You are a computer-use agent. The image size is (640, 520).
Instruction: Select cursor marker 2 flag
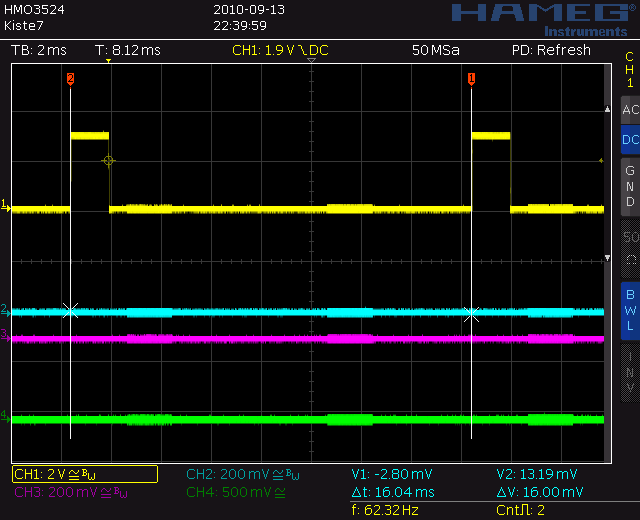coord(71,79)
